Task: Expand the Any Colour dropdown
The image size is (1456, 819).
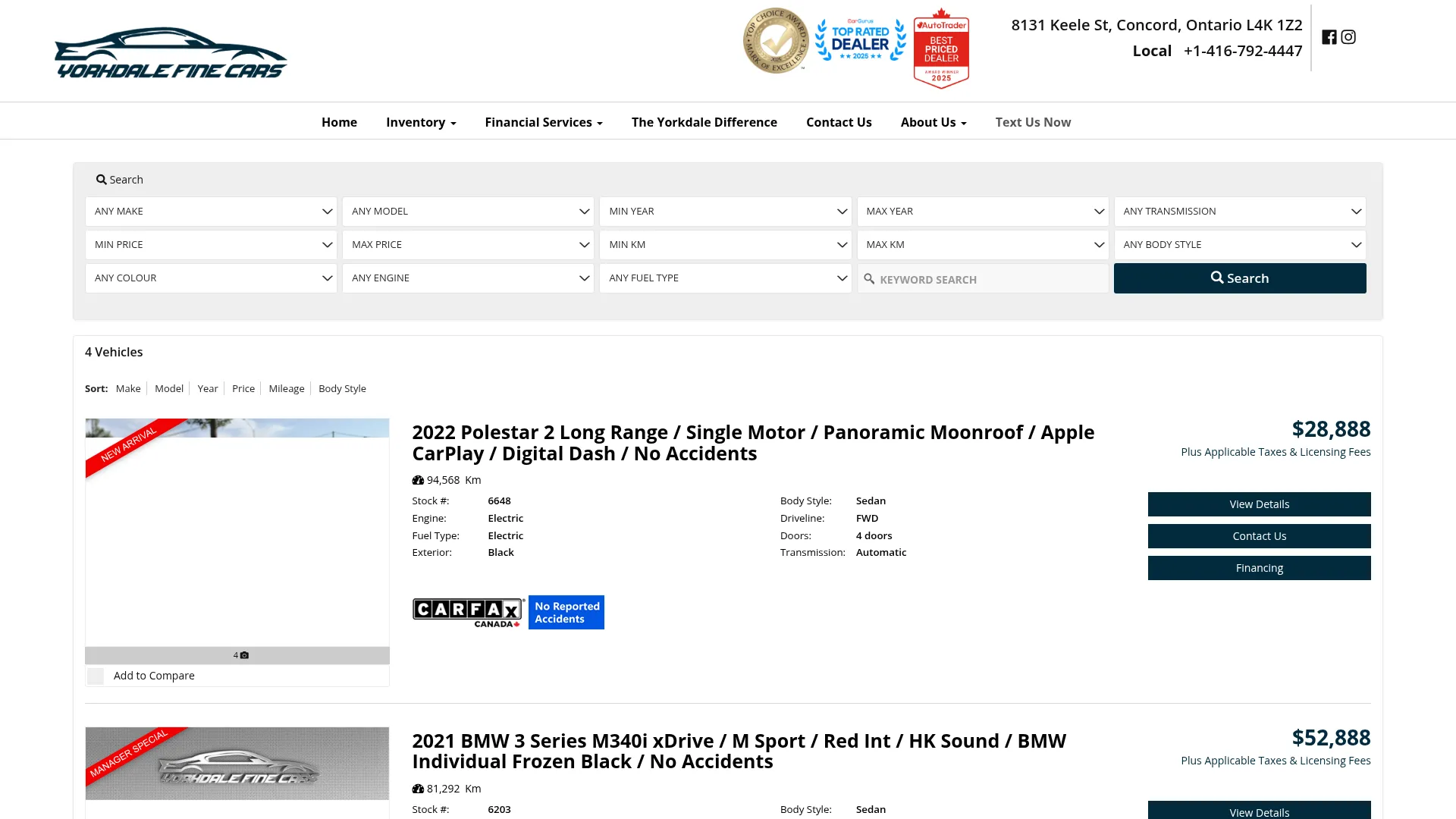Action: 211,278
